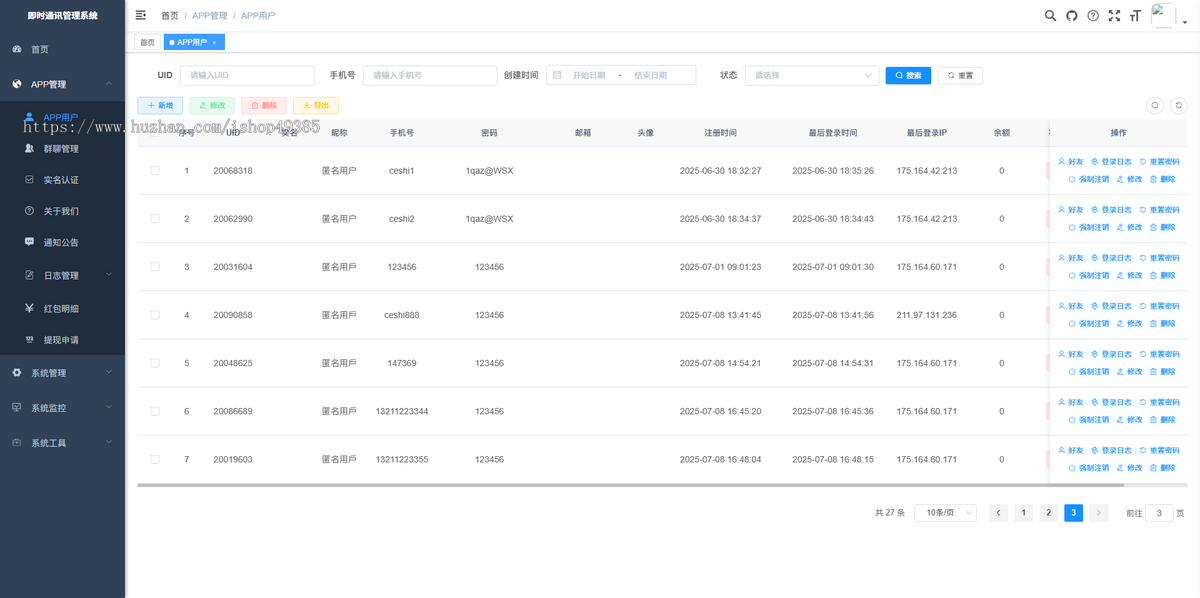Expand the 系统管理 sidebar menu

(62, 373)
